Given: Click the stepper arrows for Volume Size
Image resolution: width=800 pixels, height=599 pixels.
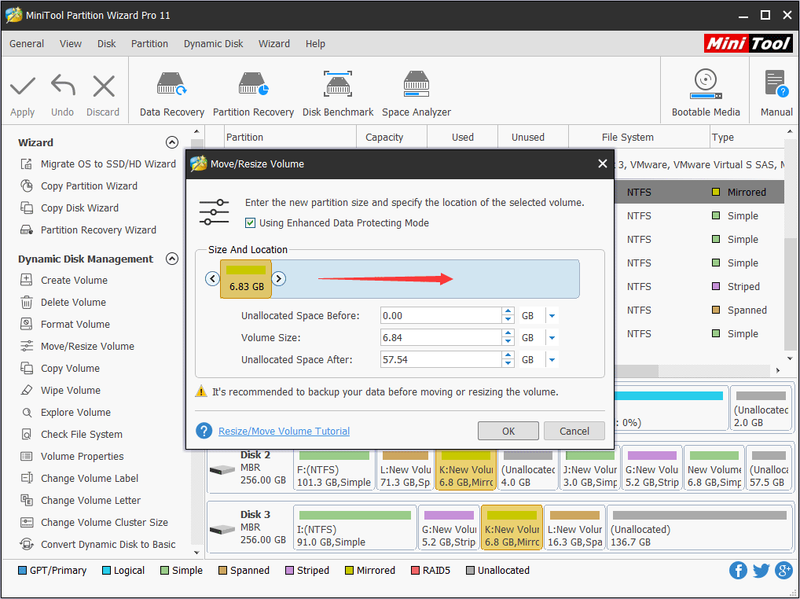Looking at the screenshot, I should [508, 338].
